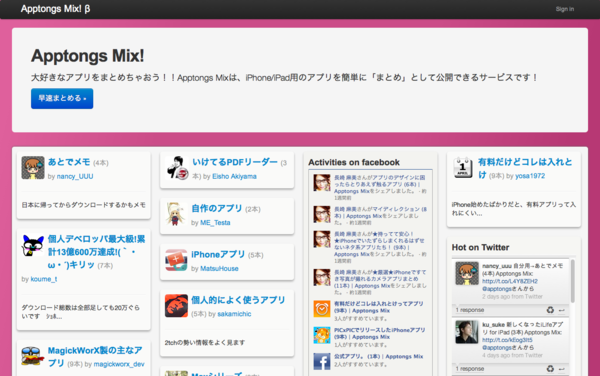Screen dimensions: 600x376
Task: Open PICxPICでリリースしたiPhoneアプリ link
Action: click(x=380, y=334)
